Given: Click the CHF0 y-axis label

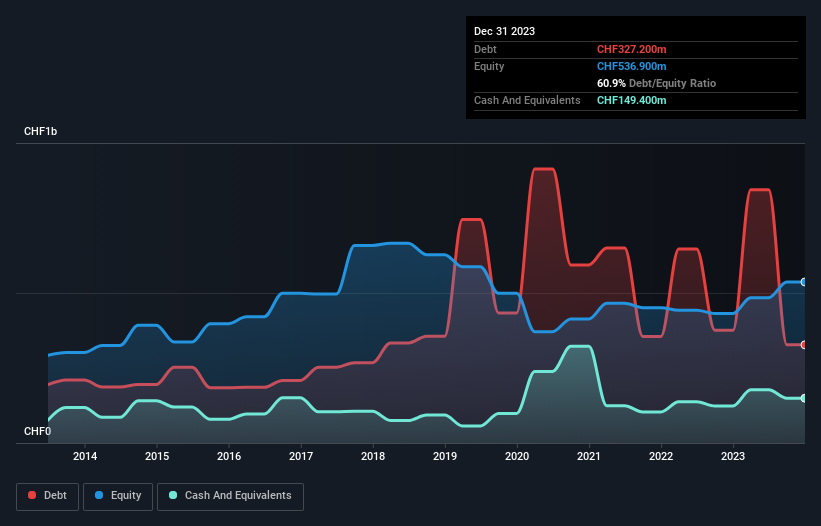Looking at the screenshot, I should point(37,431).
